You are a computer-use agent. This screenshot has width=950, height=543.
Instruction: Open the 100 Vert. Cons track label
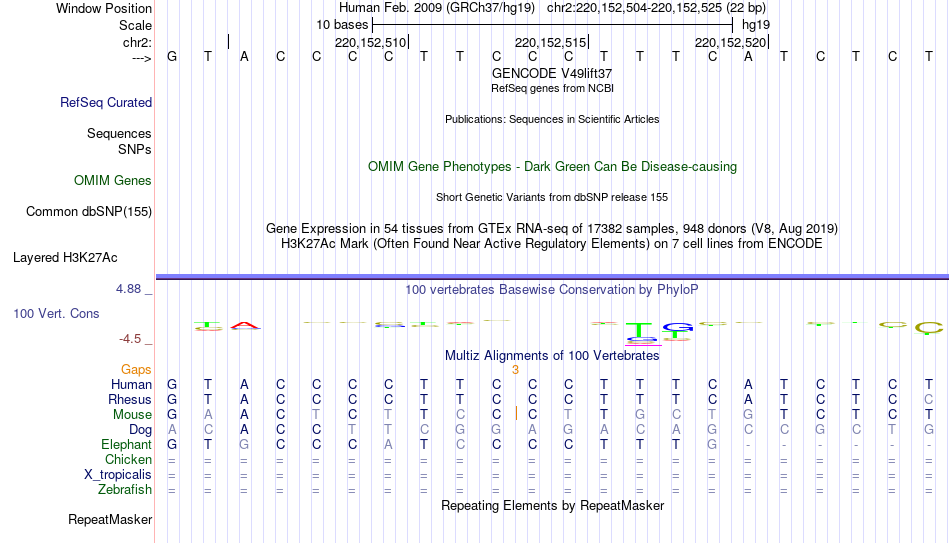pyautogui.click(x=56, y=313)
